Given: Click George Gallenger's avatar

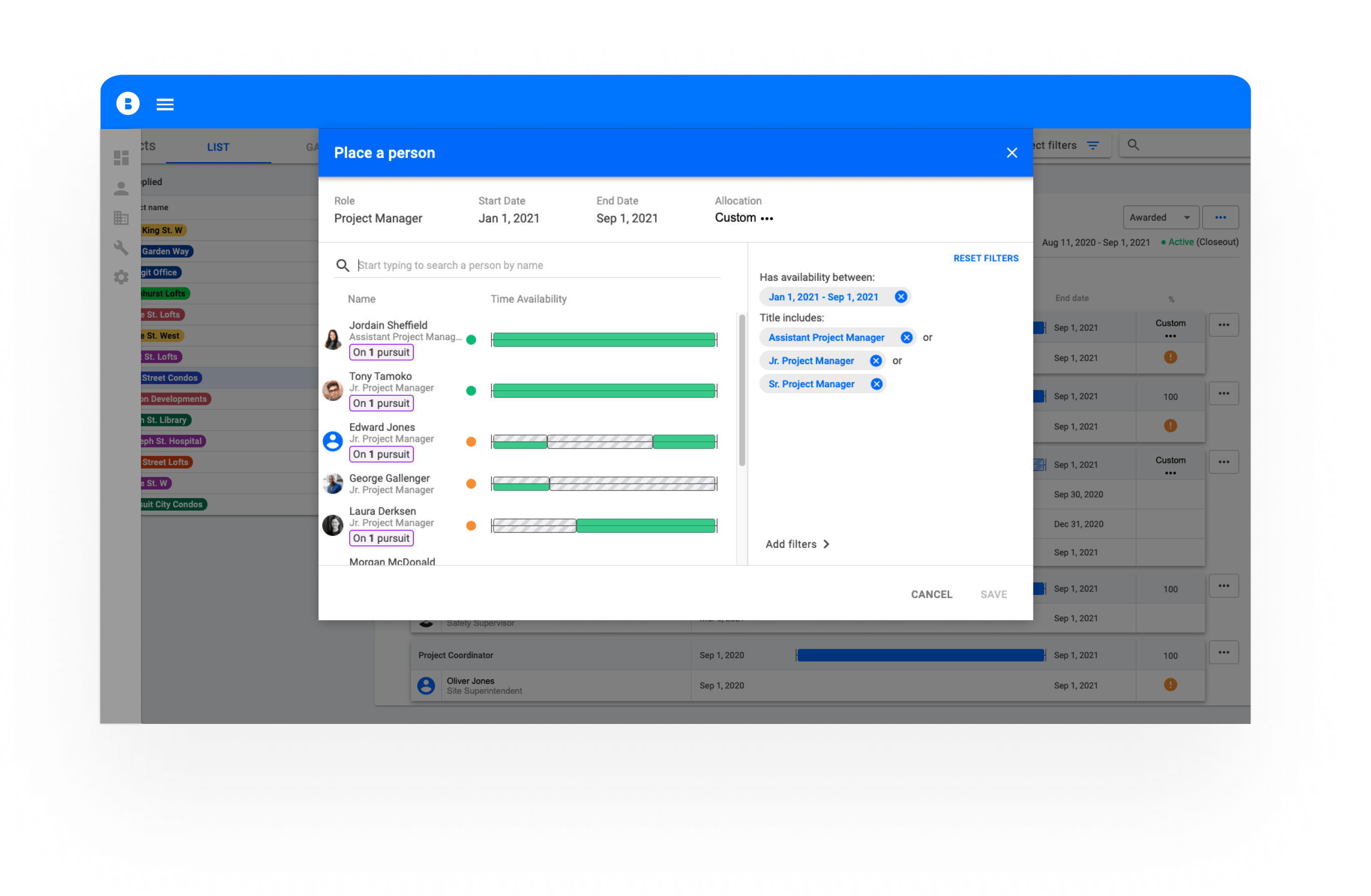Looking at the screenshot, I should (333, 484).
